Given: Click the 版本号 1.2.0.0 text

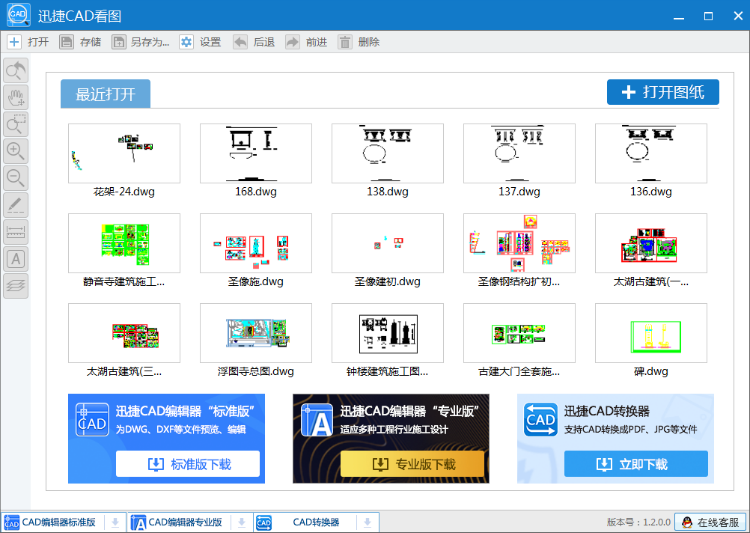Looking at the screenshot, I should tap(639, 522).
